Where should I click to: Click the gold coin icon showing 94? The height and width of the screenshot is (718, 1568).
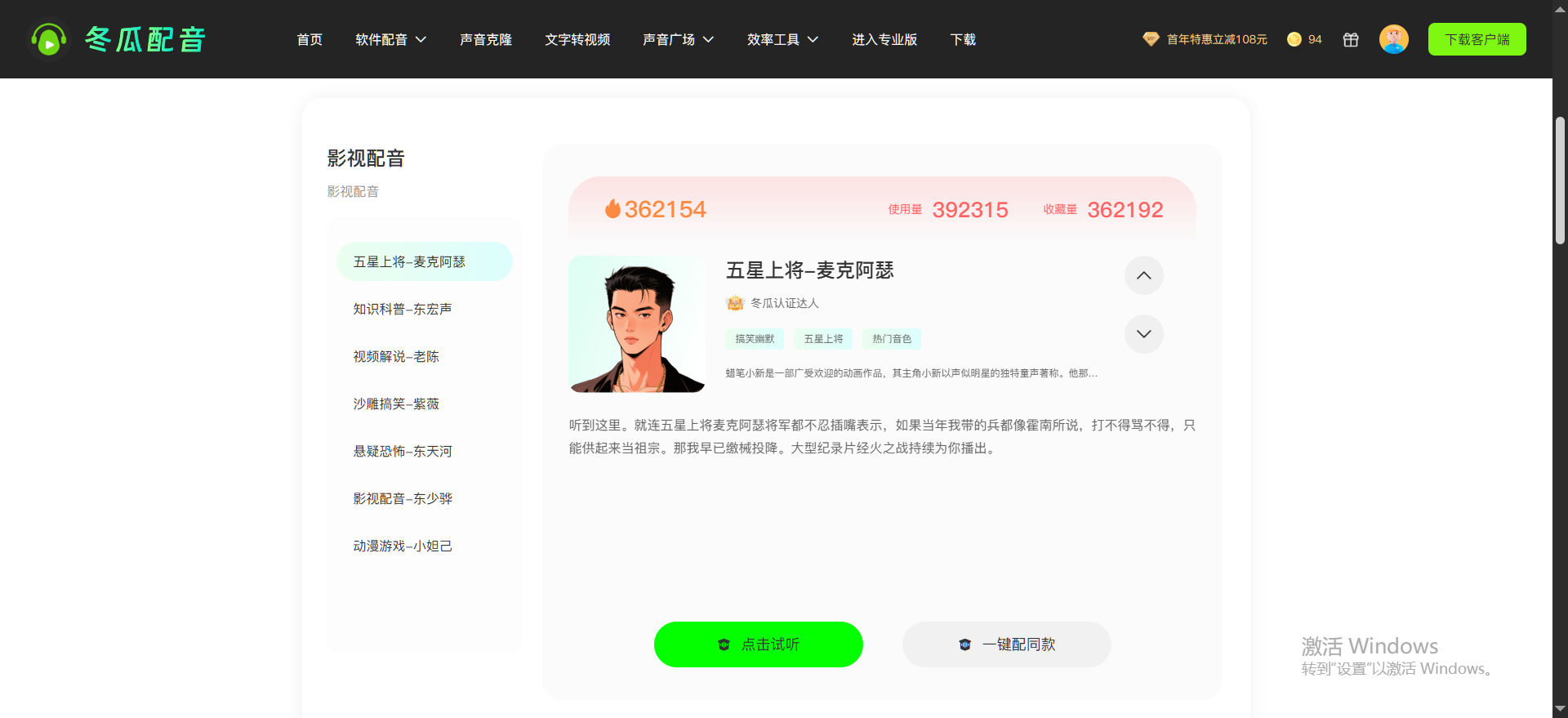coord(1294,39)
